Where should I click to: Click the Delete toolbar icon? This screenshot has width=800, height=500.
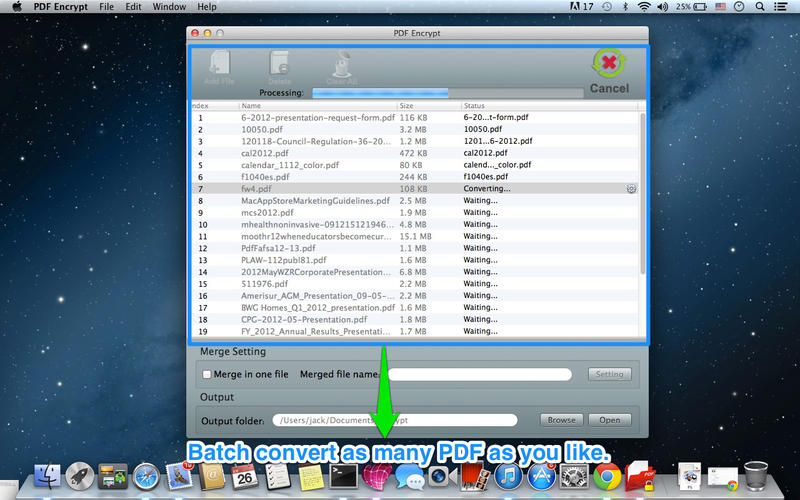[x=279, y=63]
